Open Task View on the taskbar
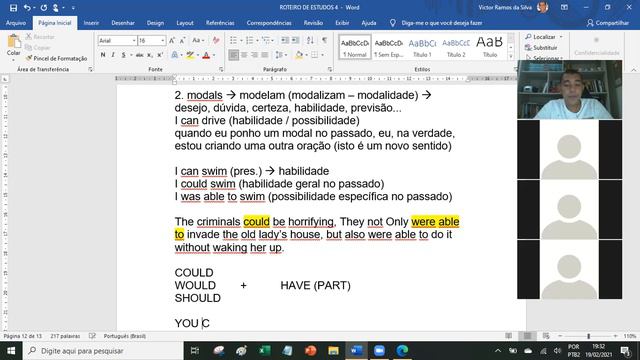This screenshot has height=360, width=640. click(x=195, y=351)
